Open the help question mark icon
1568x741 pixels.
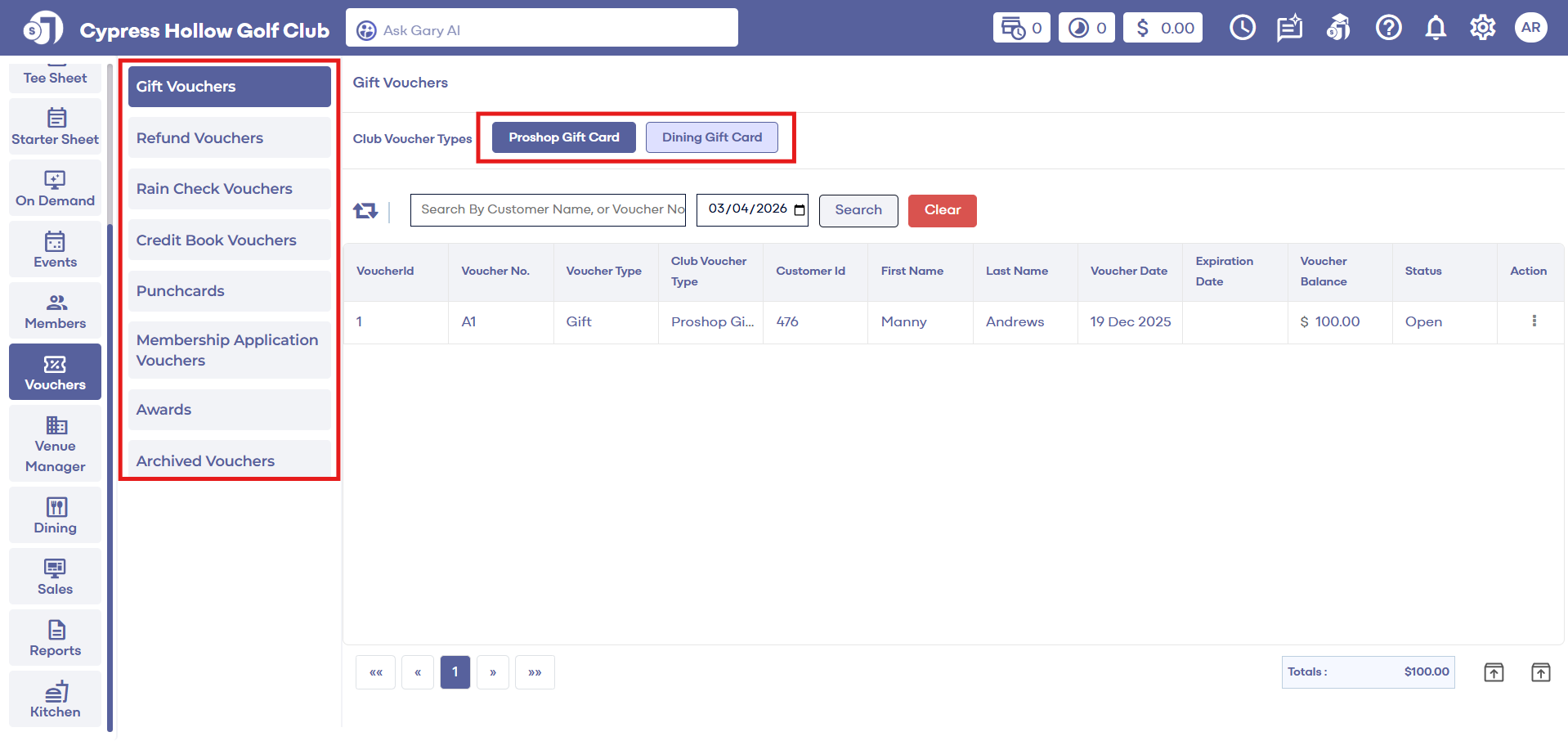point(1388,28)
